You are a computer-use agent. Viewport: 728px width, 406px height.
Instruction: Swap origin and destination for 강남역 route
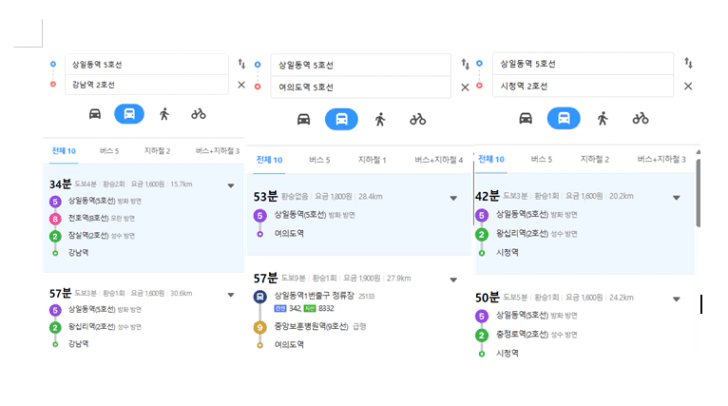tap(241, 64)
